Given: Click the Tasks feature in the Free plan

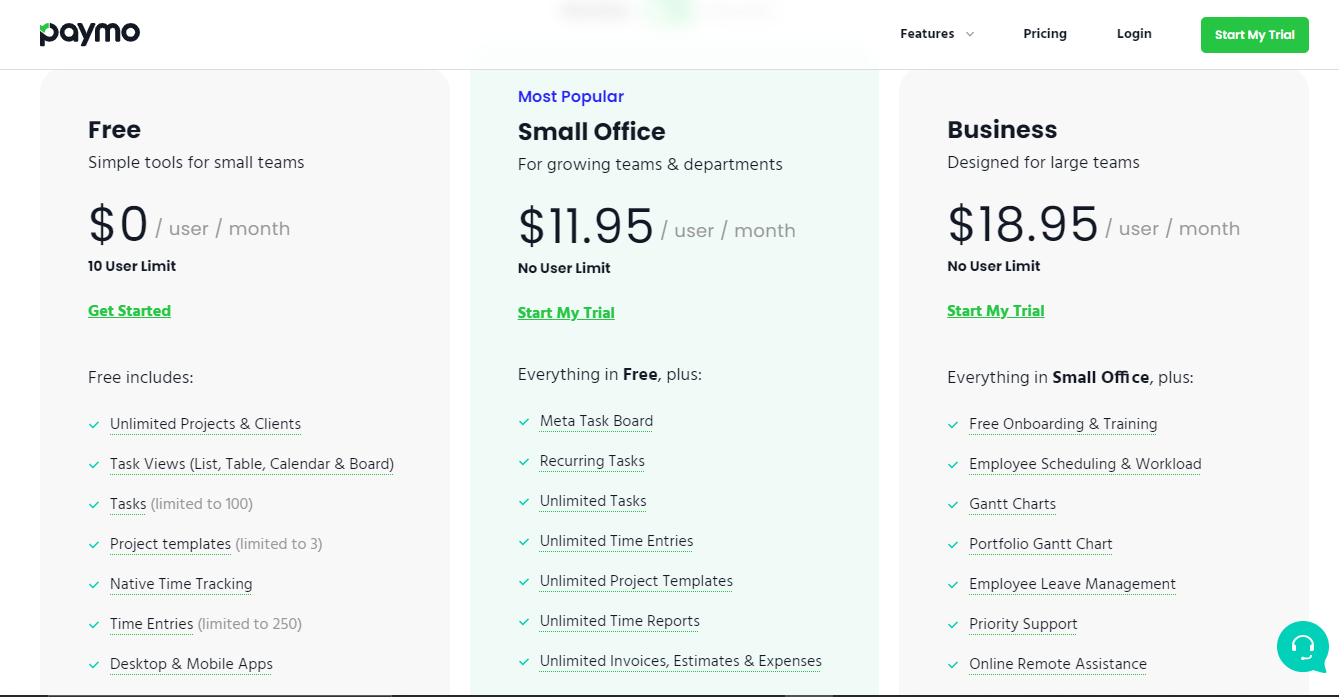Looking at the screenshot, I should (x=128, y=504).
